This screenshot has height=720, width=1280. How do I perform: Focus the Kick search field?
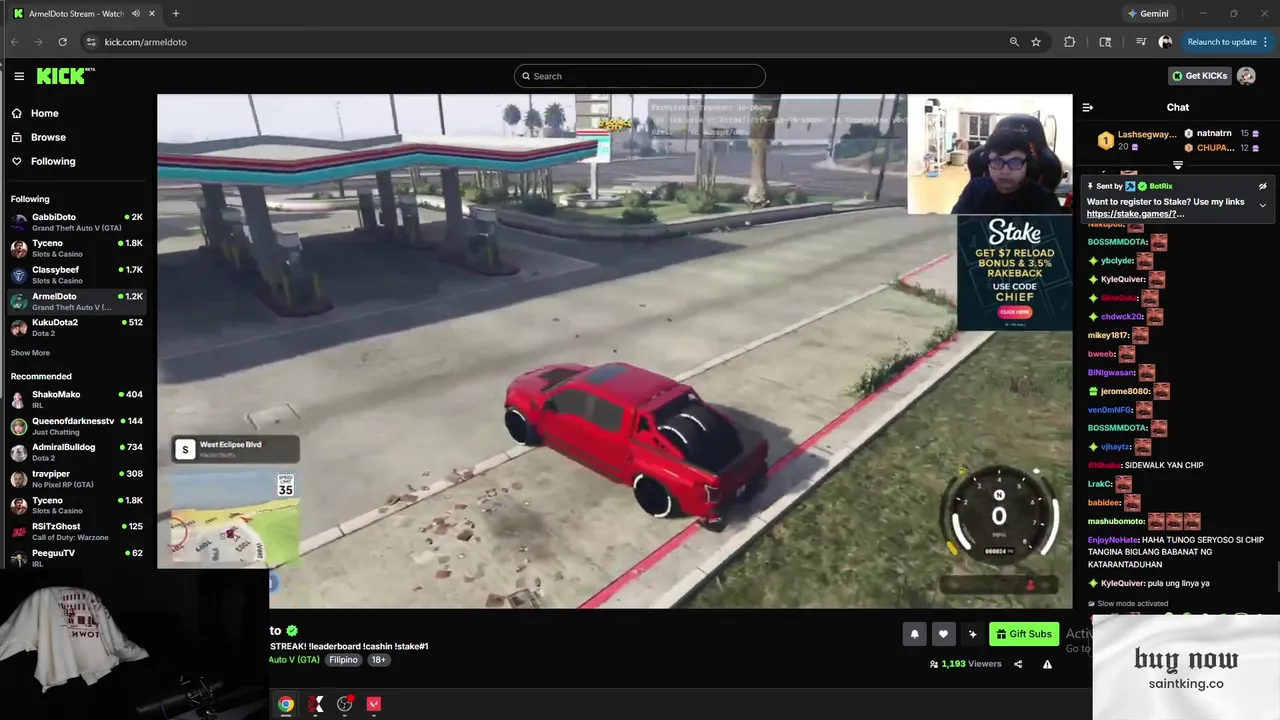point(640,76)
